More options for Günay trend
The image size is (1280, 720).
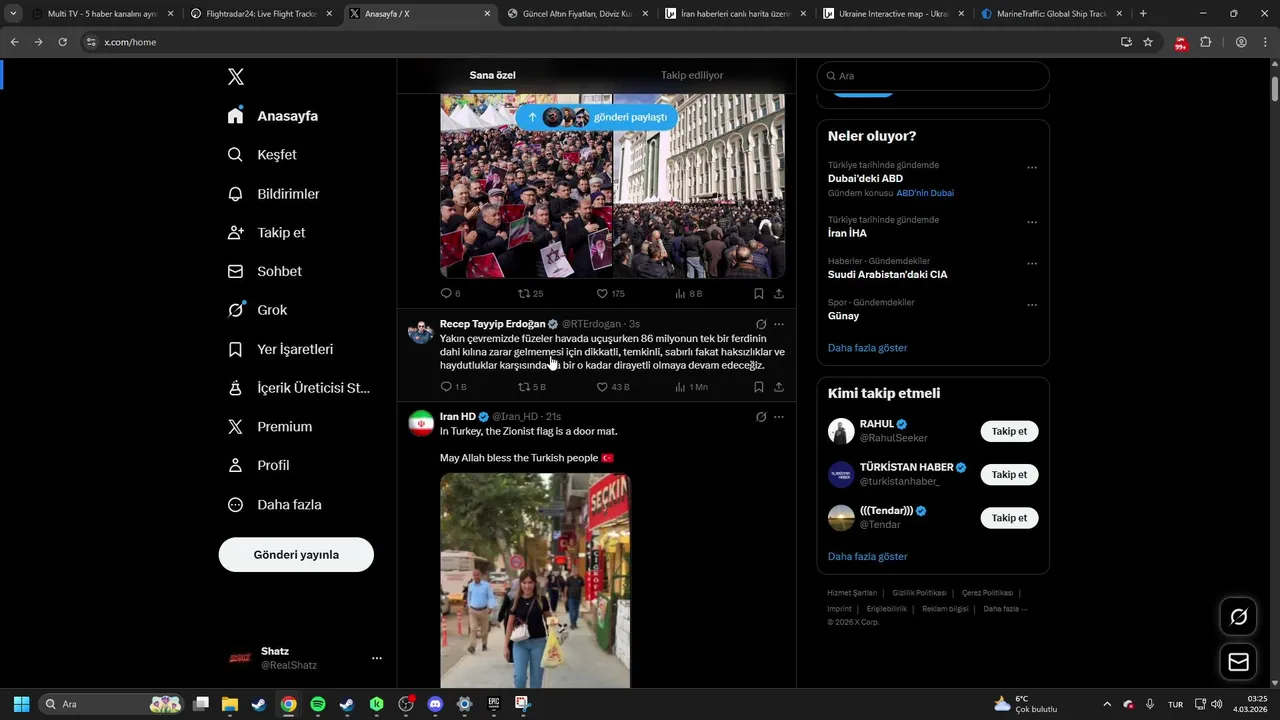[x=1032, y=305]
